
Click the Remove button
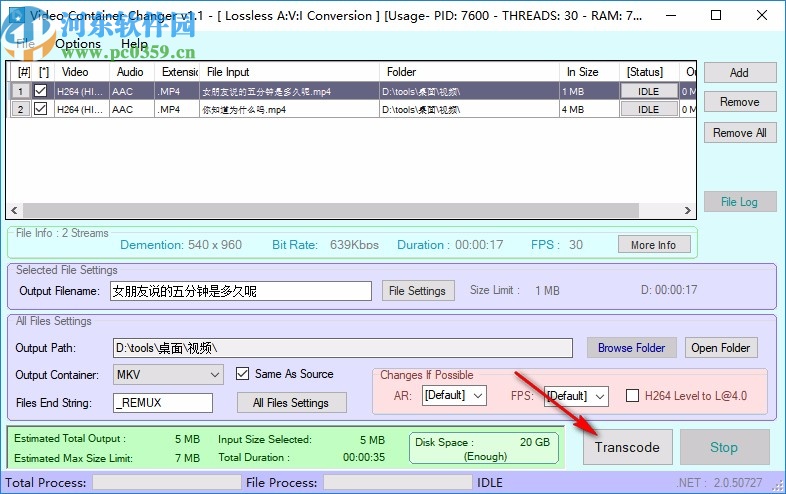click(x=739, y=102)
